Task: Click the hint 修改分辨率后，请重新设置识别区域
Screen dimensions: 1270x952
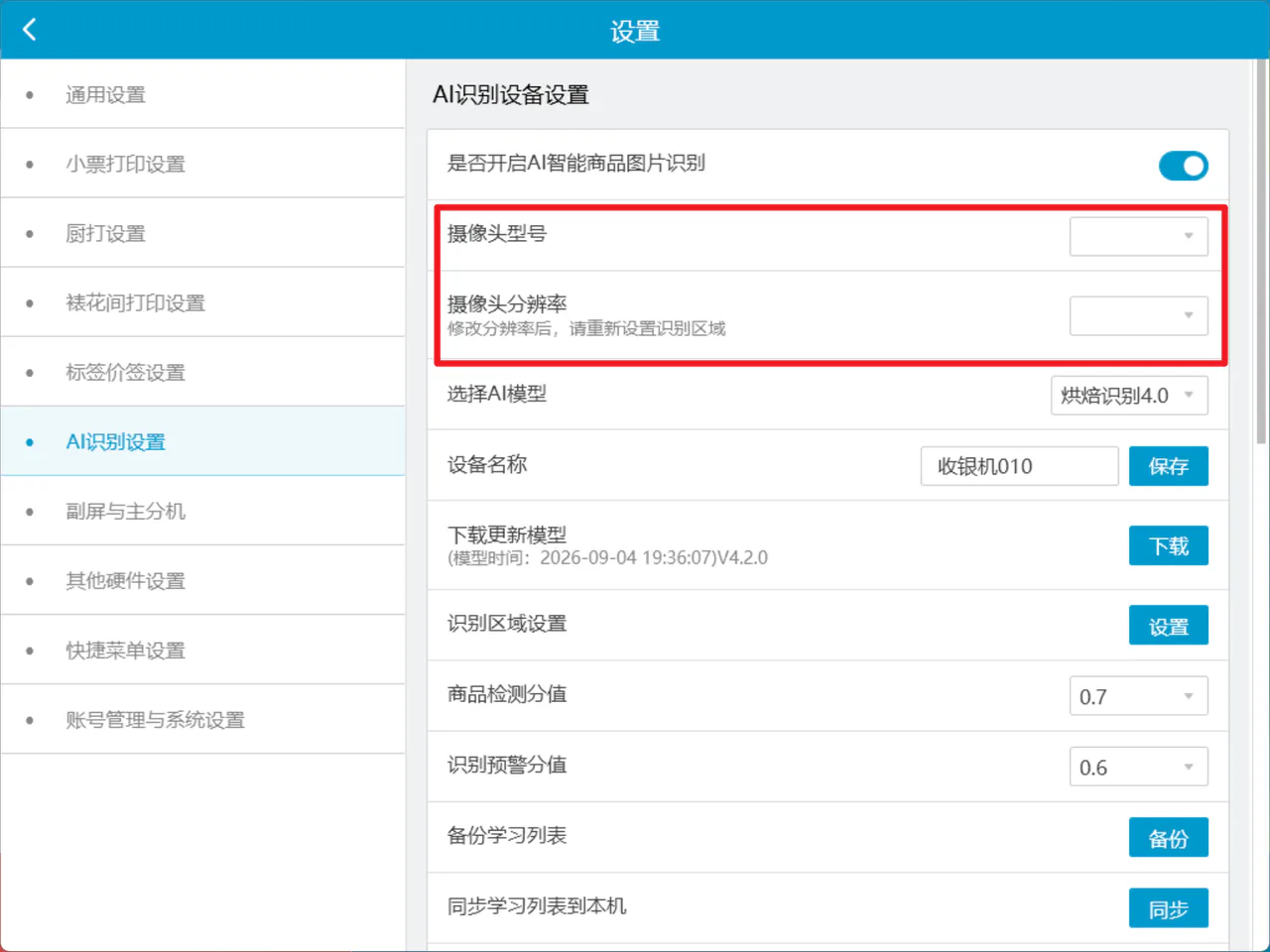Action: tap(586, 328)
